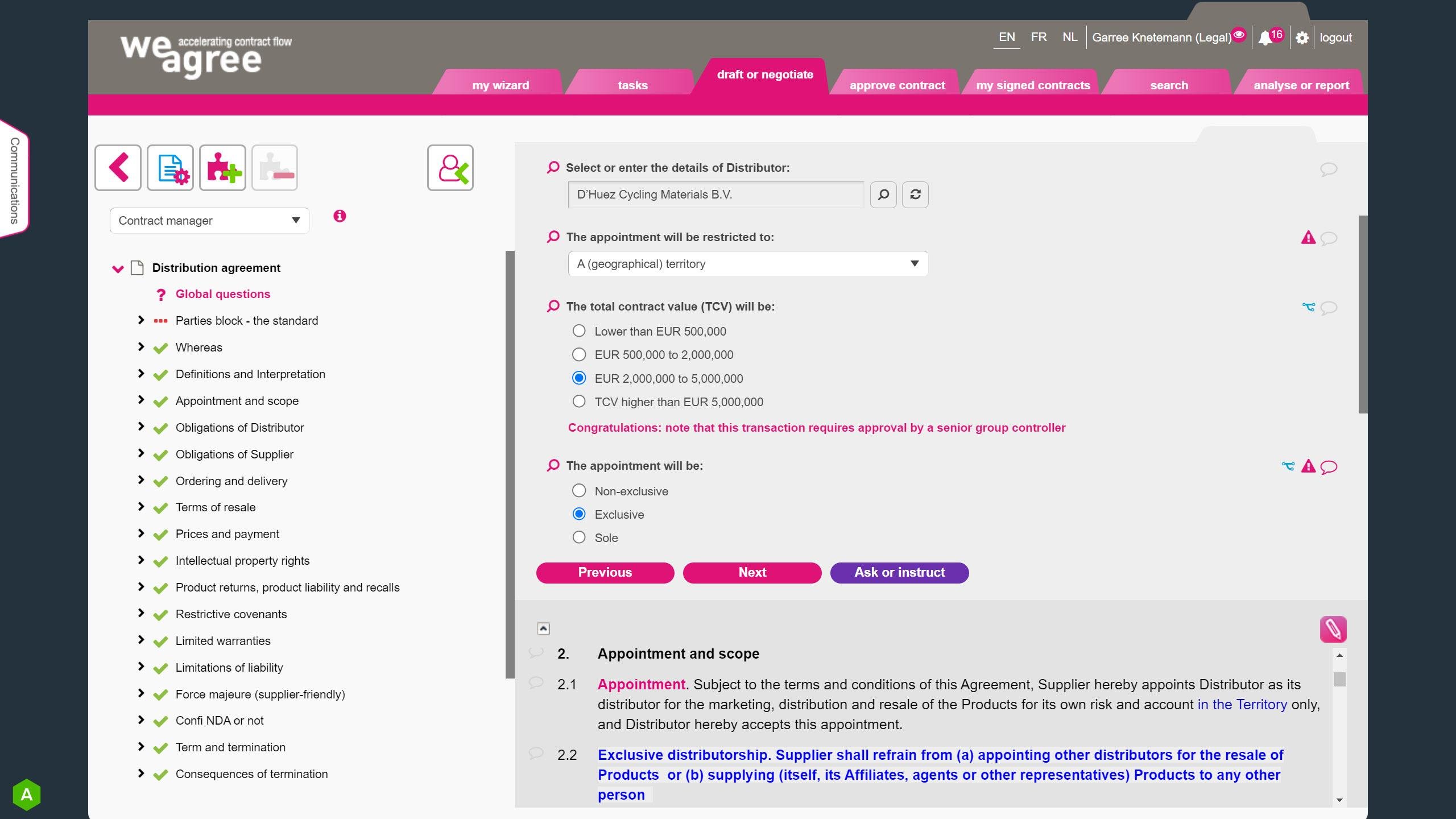Open the document settings icon
The width and height of the screenshot is (1456, 819).
click(170, 168)
